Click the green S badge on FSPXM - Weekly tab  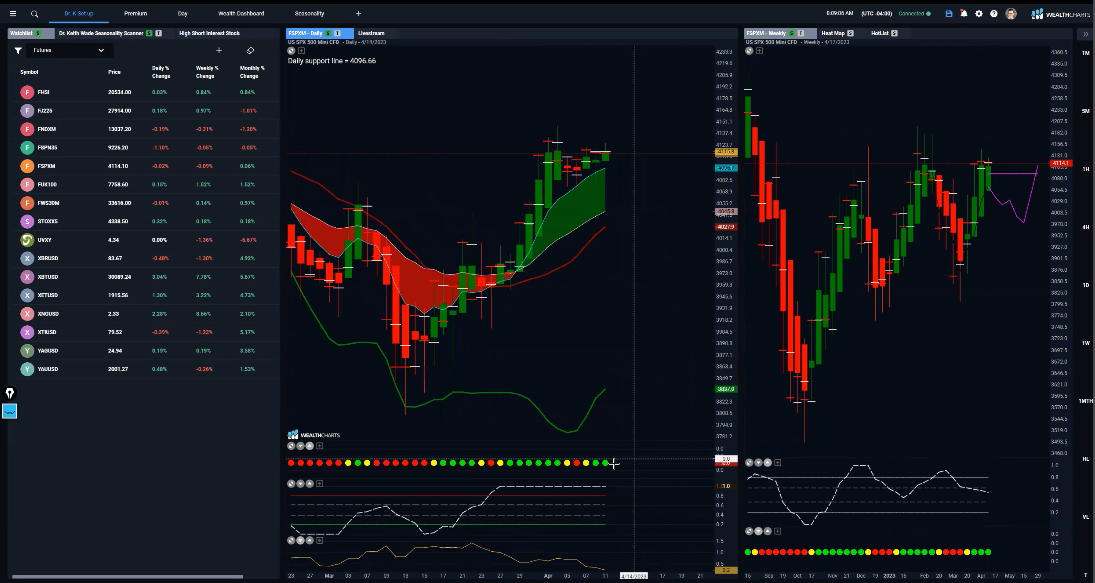click(792, 33)
